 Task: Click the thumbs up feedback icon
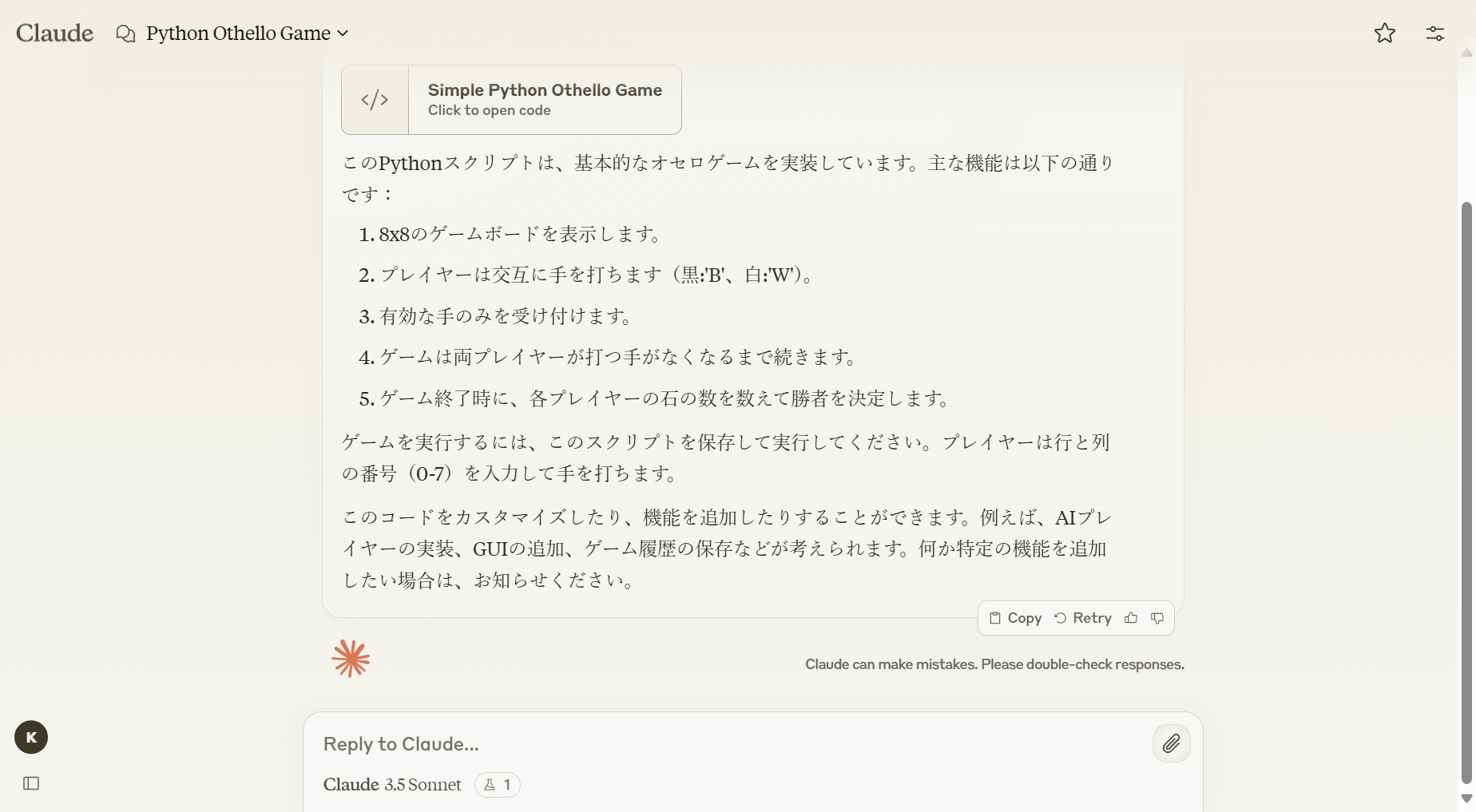pos(1131,618)
